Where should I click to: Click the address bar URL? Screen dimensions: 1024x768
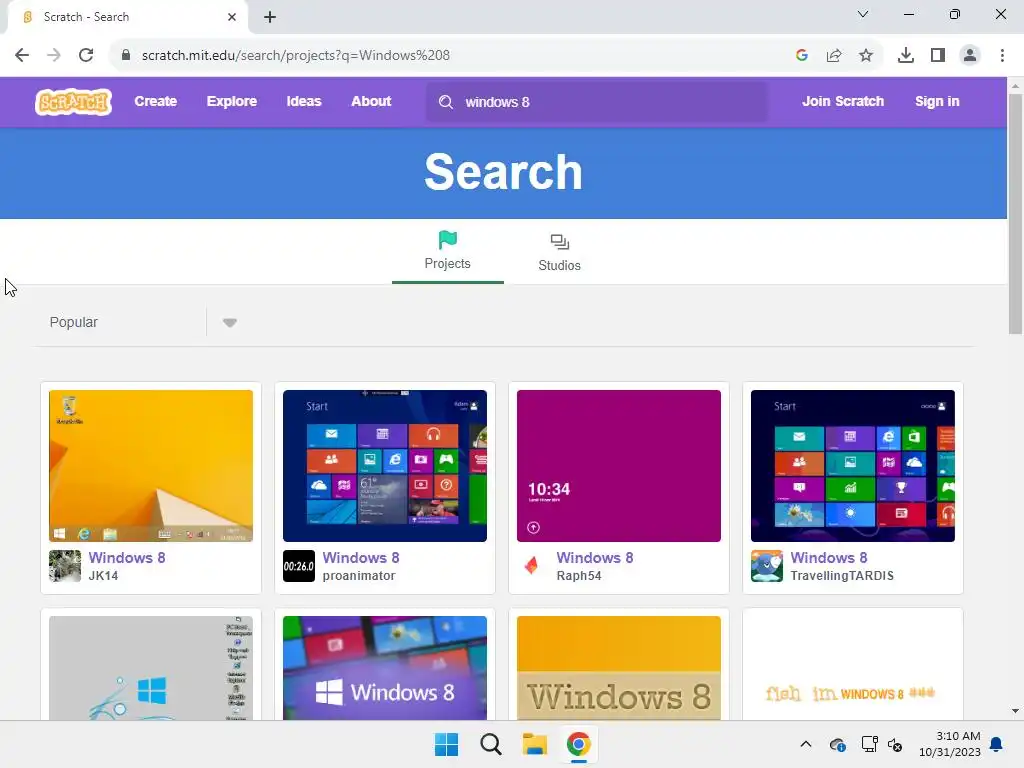pyautogui.click(x=296, y=55)
